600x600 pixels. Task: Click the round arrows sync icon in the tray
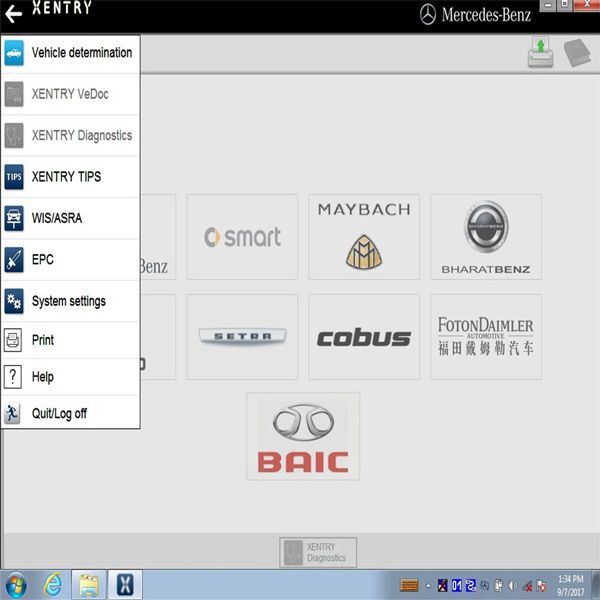[485, 585]
